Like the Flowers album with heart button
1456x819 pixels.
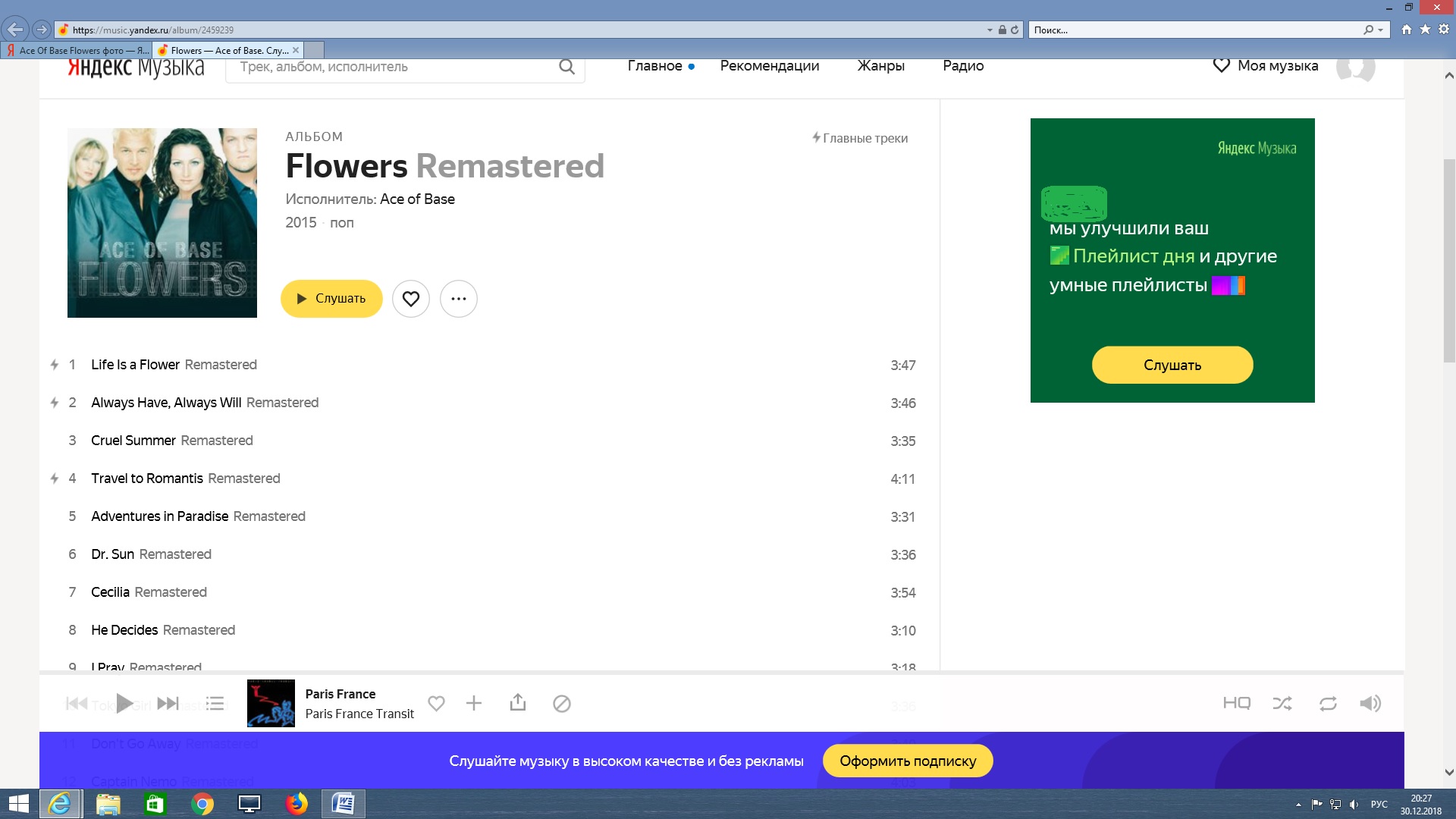coord(411,299)
